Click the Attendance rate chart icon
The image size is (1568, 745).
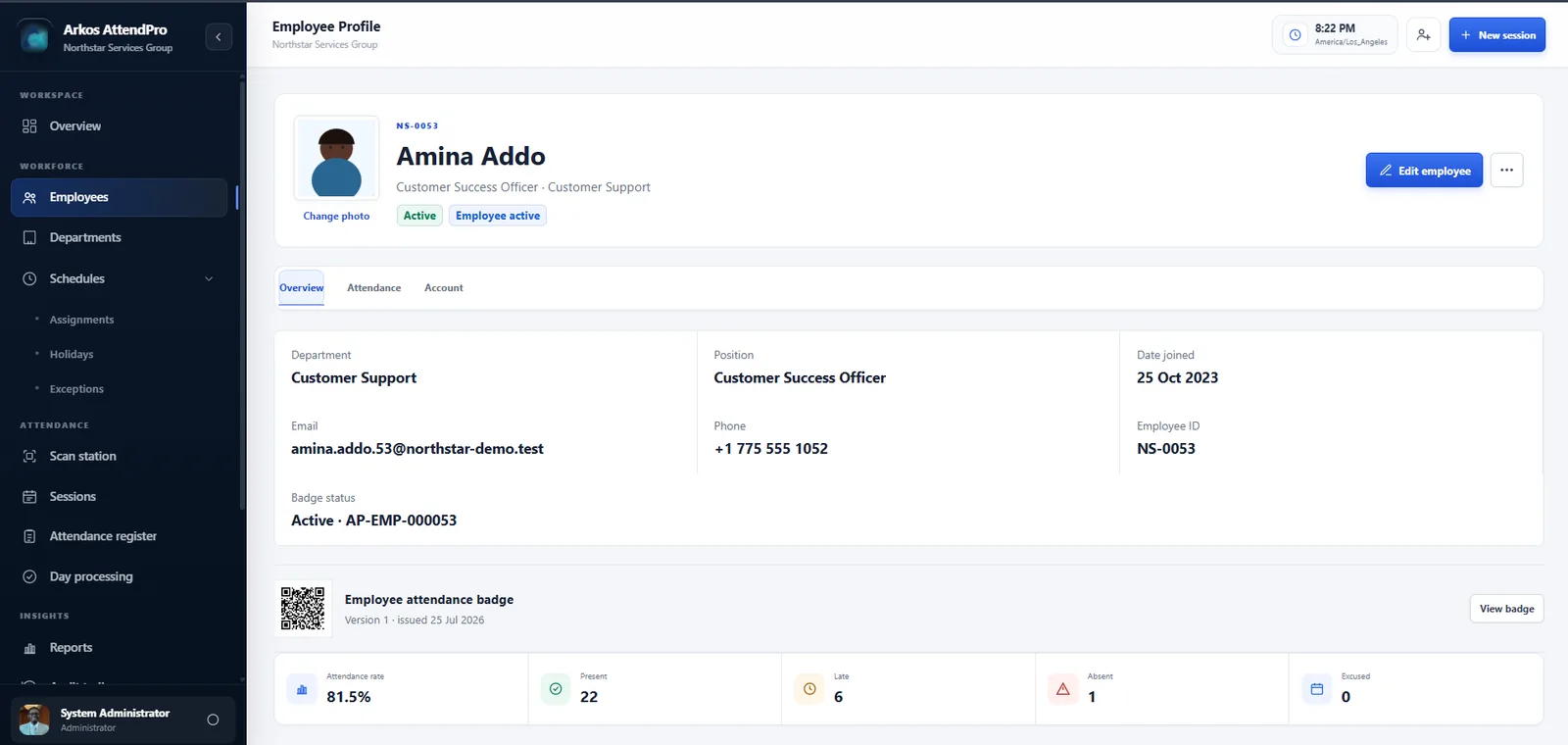[x=302, y=690]
